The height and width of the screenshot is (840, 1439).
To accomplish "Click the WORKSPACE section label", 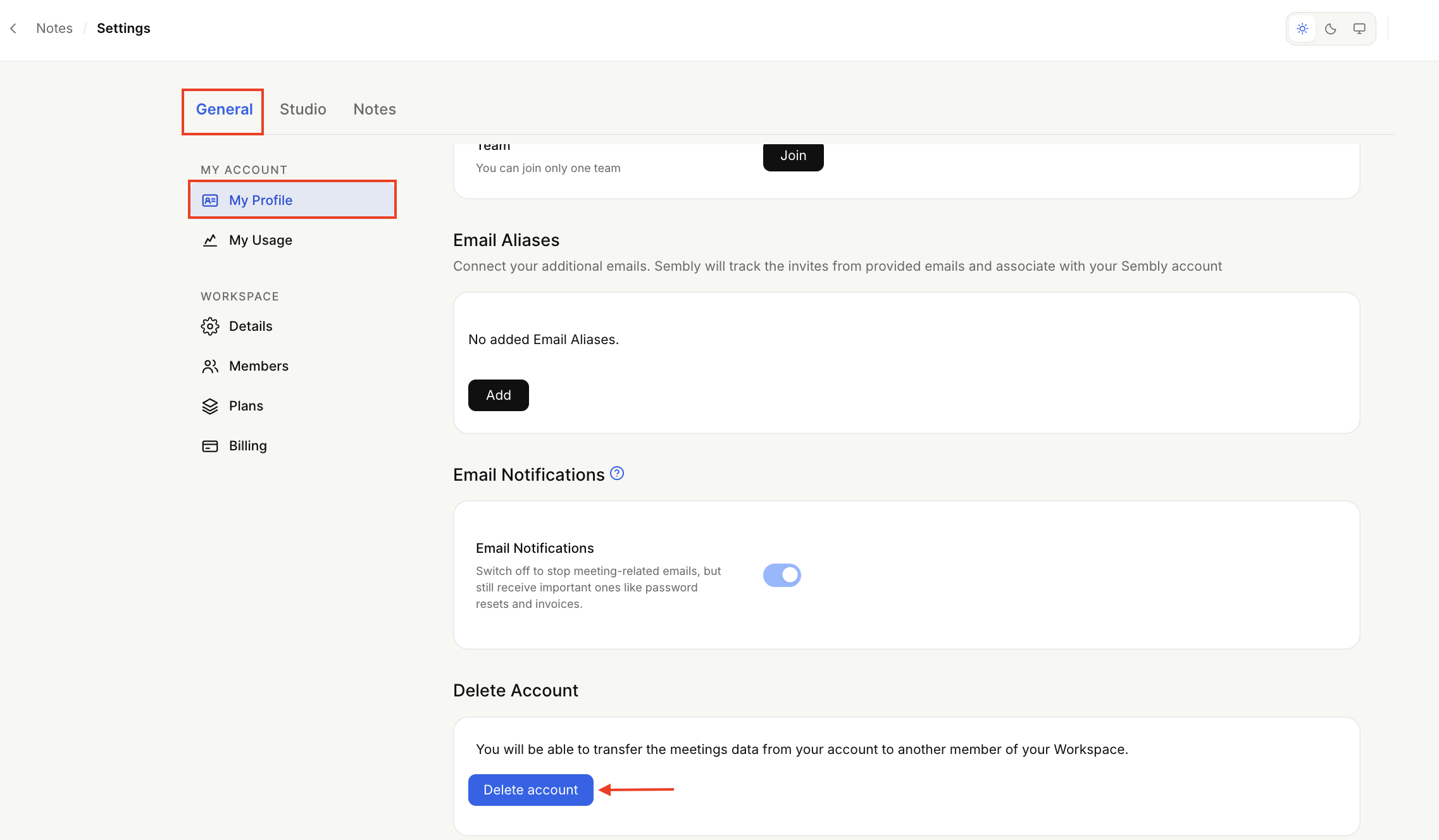I will pos(240,297).
